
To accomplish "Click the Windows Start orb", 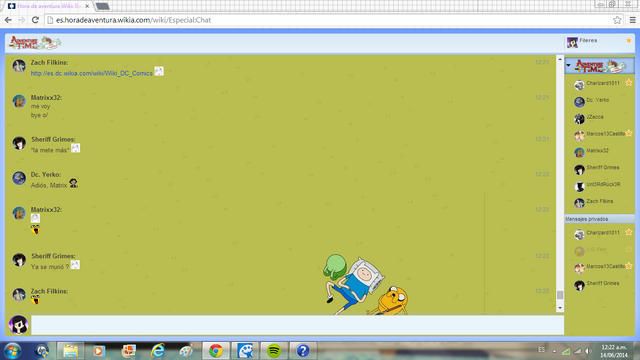I will point(12,351).
